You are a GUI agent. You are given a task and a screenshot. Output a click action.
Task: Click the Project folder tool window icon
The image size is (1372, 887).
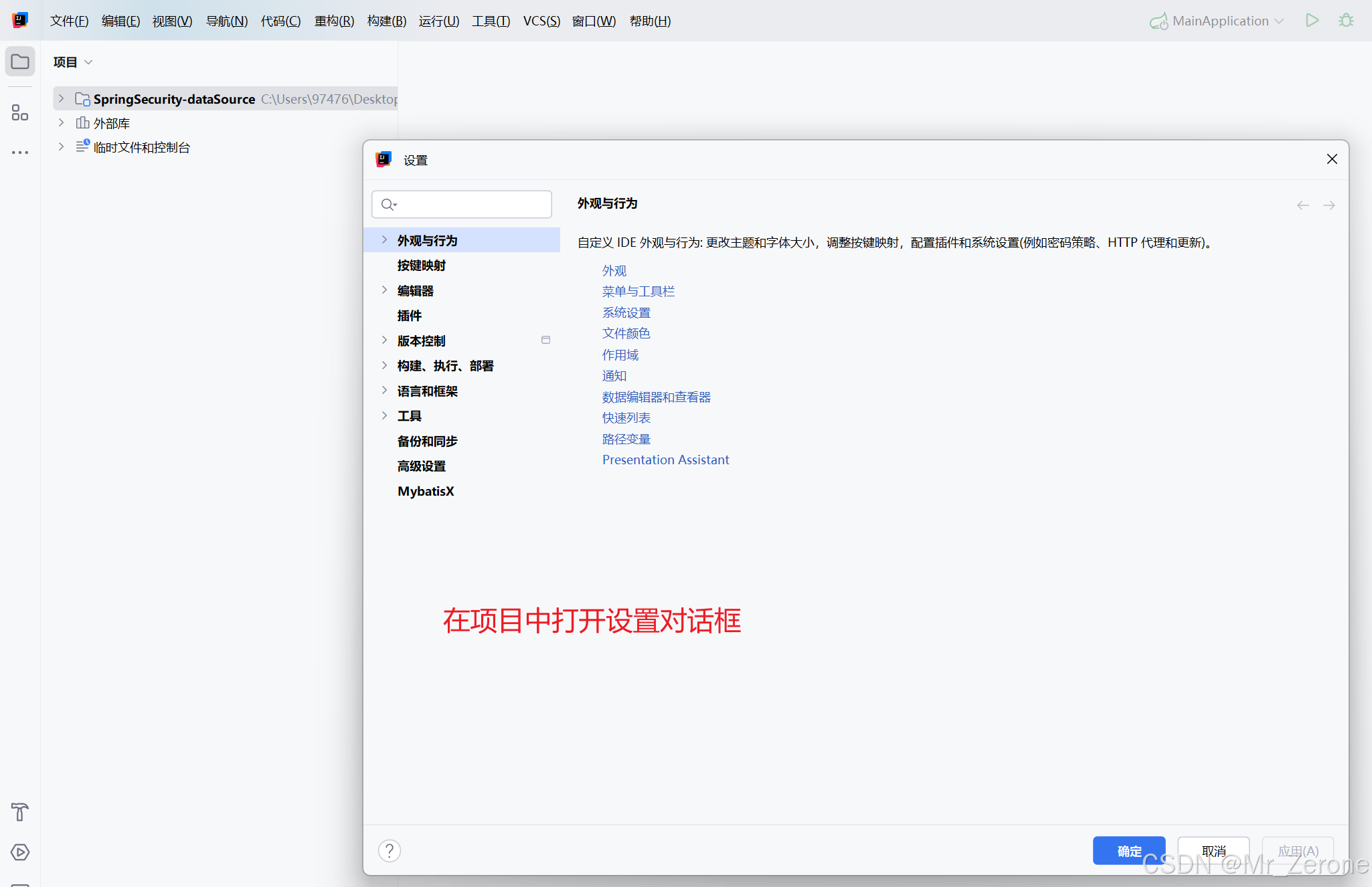20,62
